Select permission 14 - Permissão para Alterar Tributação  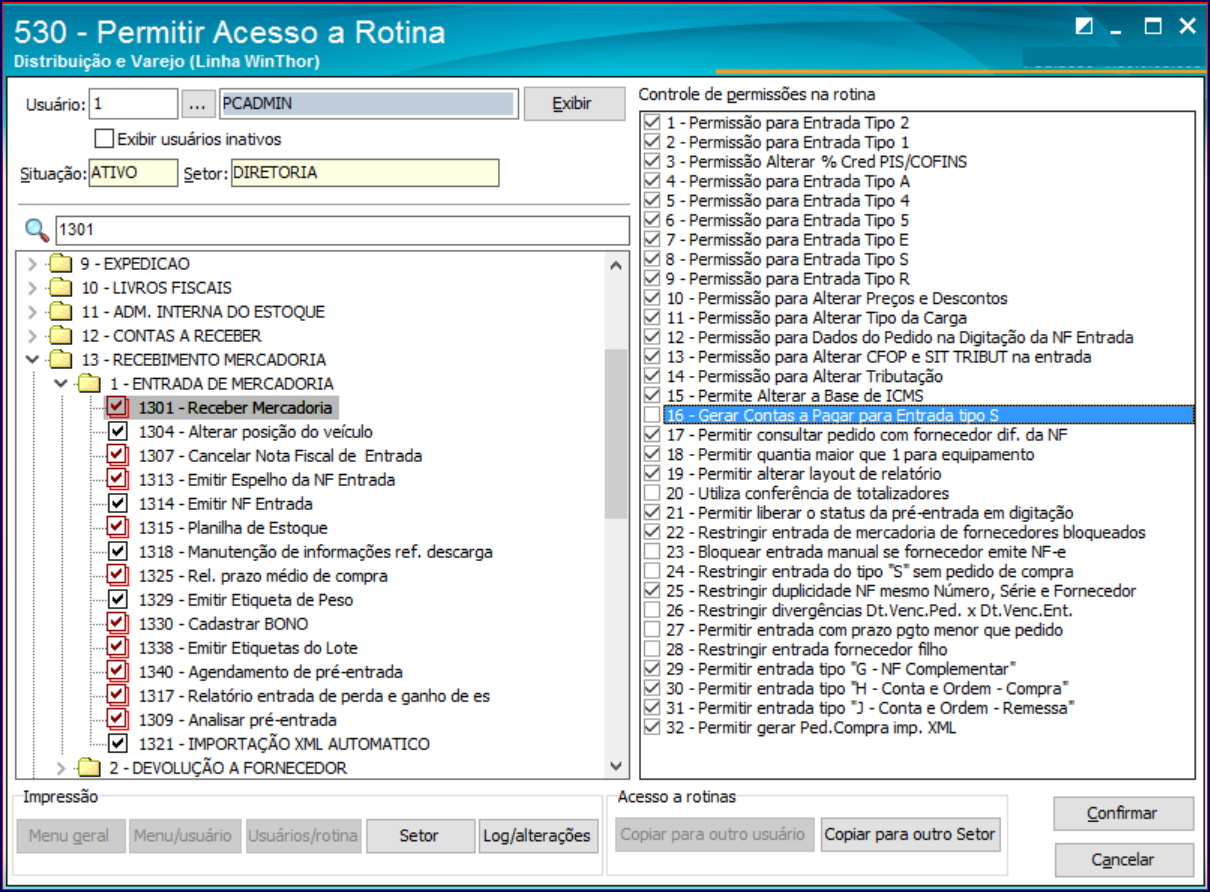pos(804,376)
